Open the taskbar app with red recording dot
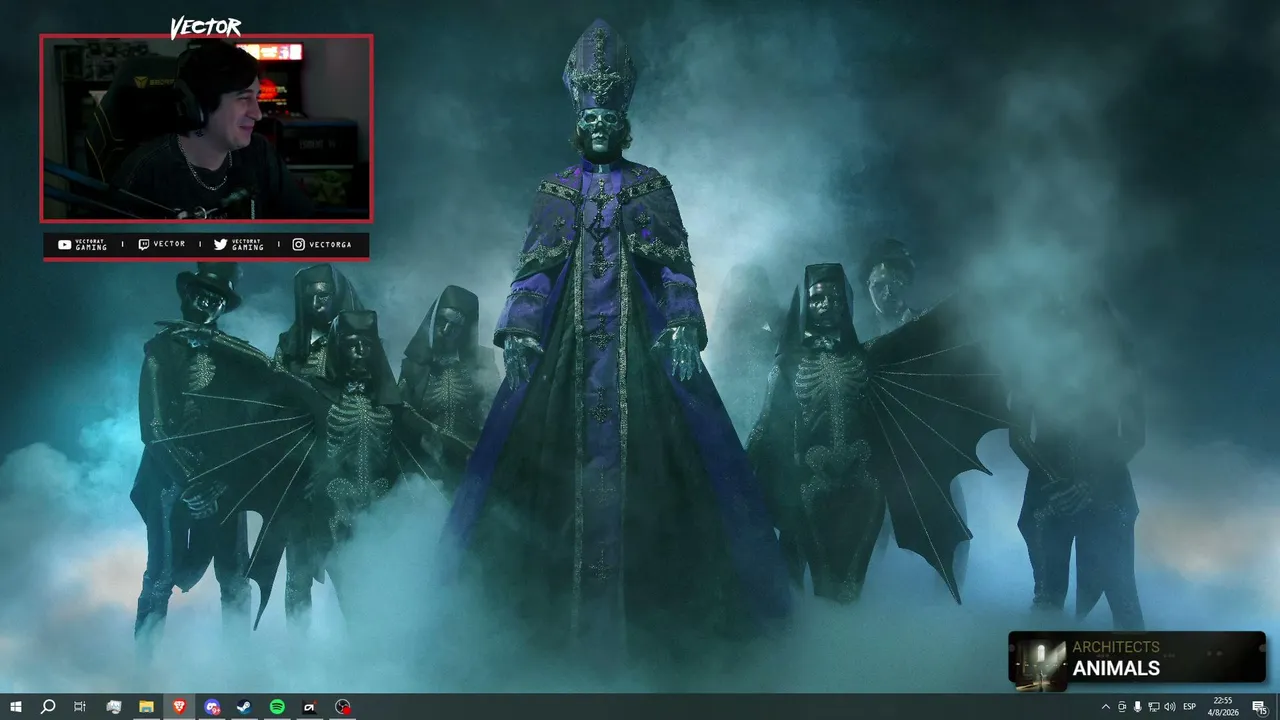This screenshot has height=720, width=1280. 343,707
